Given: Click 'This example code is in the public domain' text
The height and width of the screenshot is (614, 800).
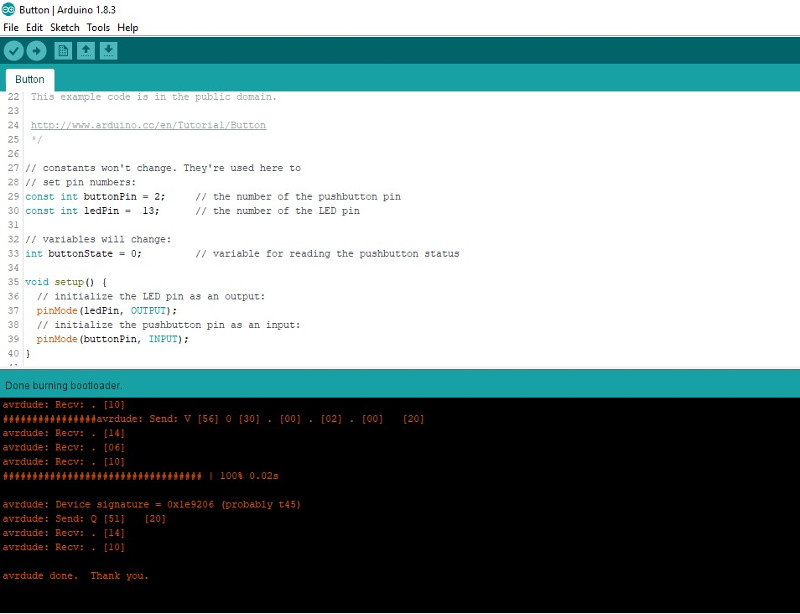Looking at the screenshot, I should click(154, 96).
